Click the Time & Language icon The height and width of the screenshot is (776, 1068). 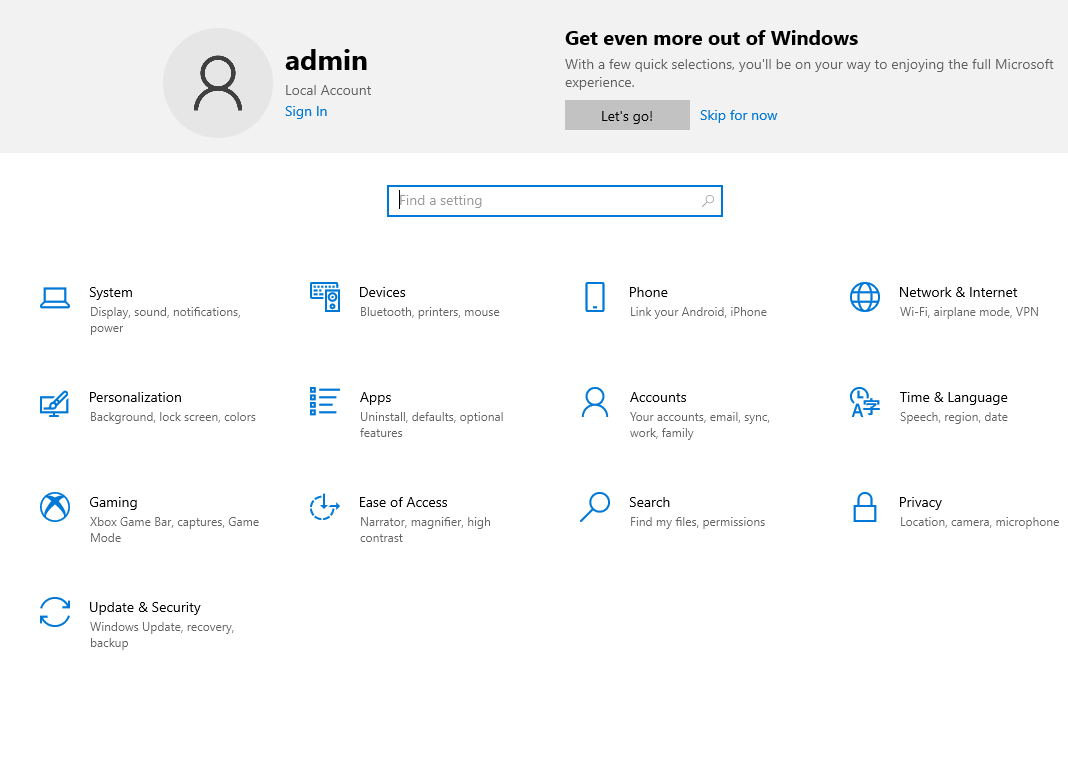point(865,401)
